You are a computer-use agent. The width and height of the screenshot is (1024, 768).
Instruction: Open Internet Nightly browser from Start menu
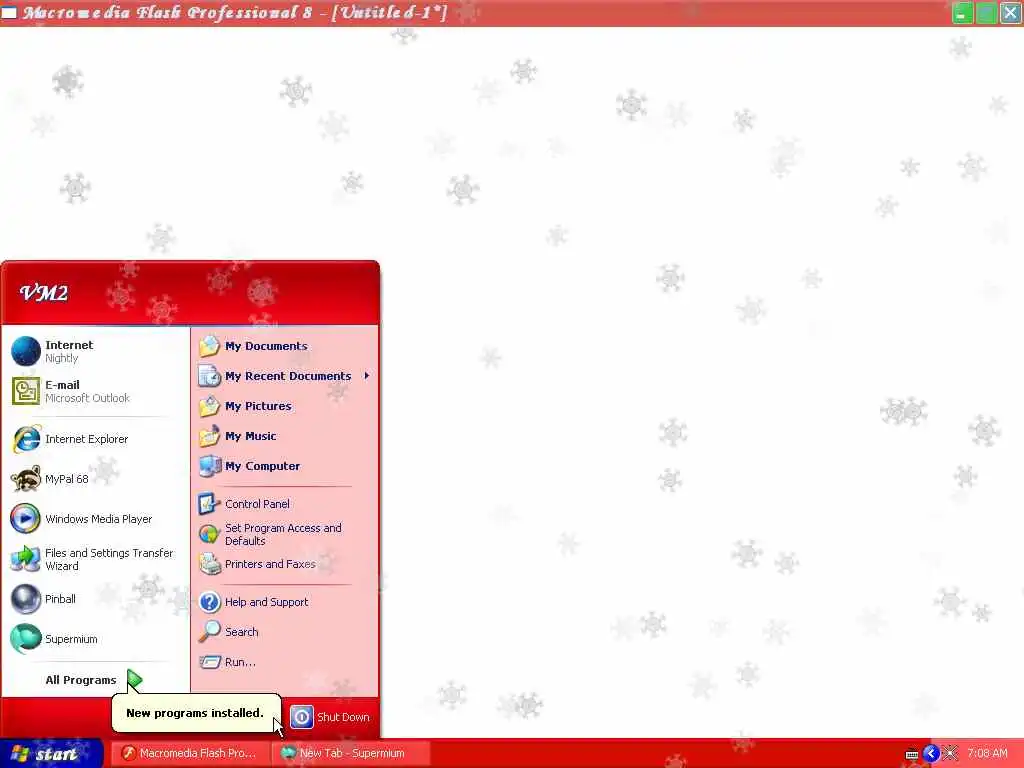tap(95, 351)
